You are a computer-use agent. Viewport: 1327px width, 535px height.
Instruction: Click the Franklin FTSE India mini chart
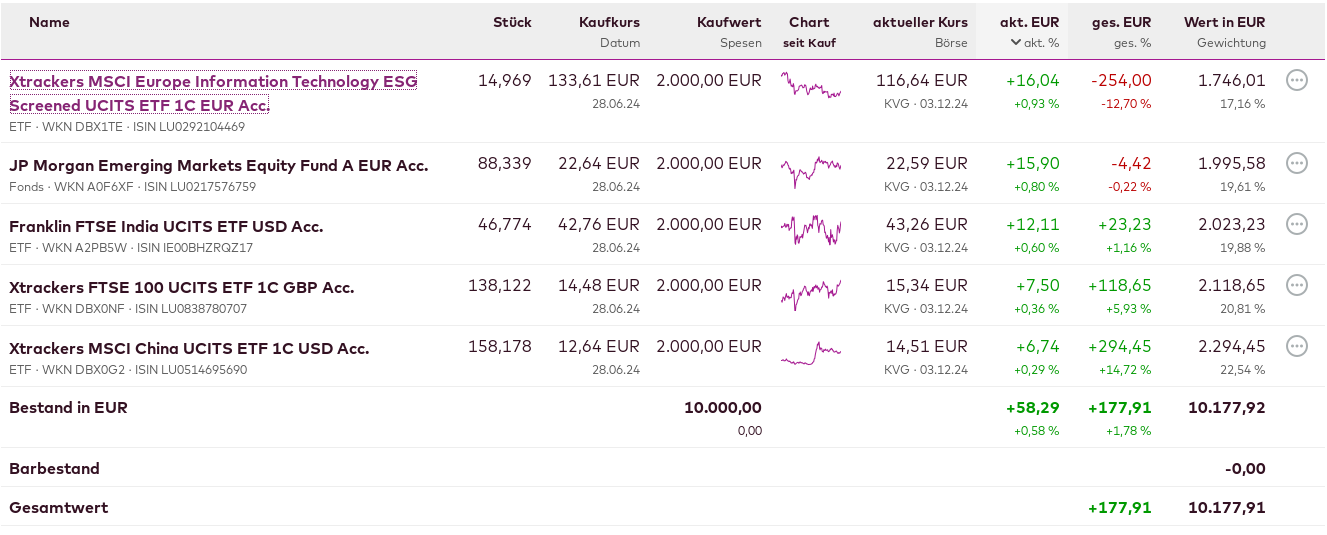(810, 230)
